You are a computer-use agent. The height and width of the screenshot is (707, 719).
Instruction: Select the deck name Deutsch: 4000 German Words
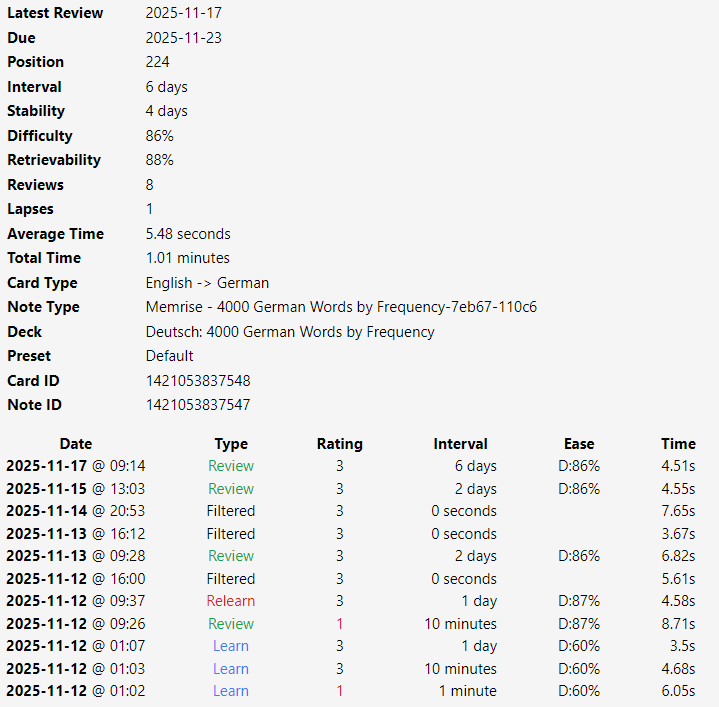point(290,332)
